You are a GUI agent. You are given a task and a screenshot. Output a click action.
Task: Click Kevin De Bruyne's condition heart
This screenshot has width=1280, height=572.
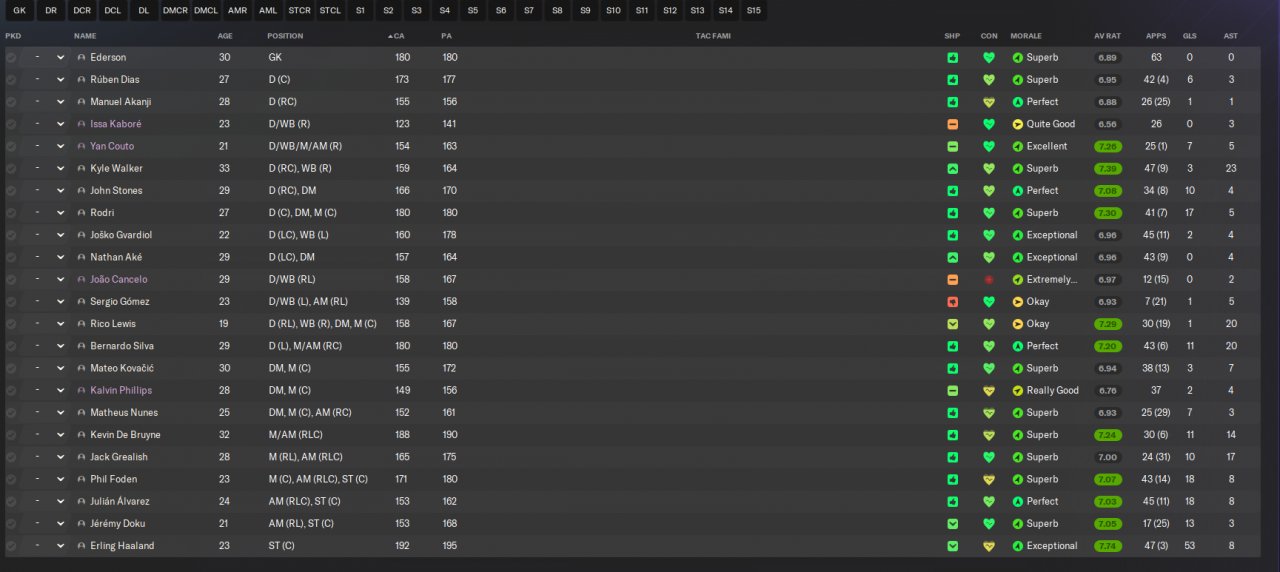989,435
